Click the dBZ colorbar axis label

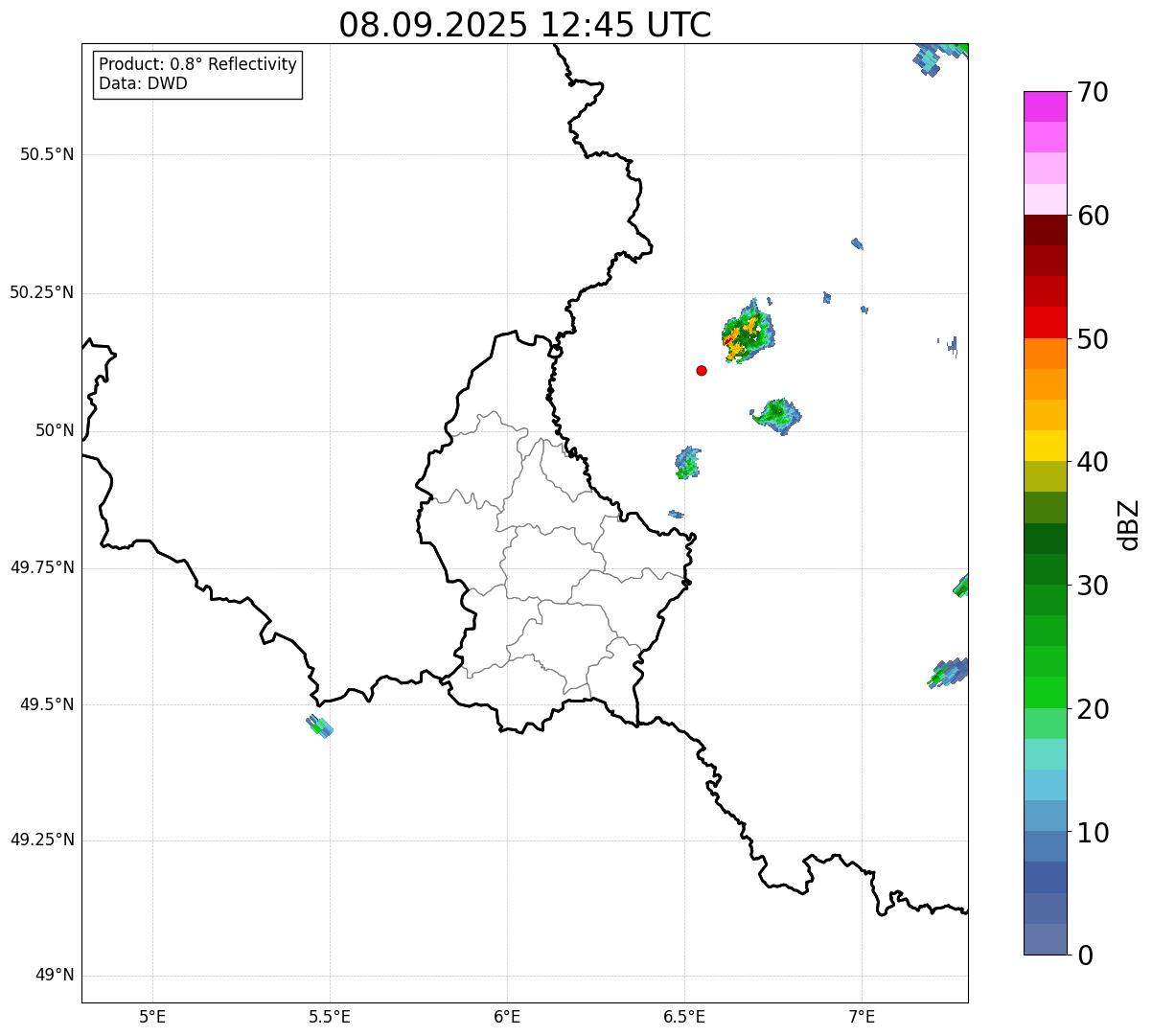(1129, 524)
